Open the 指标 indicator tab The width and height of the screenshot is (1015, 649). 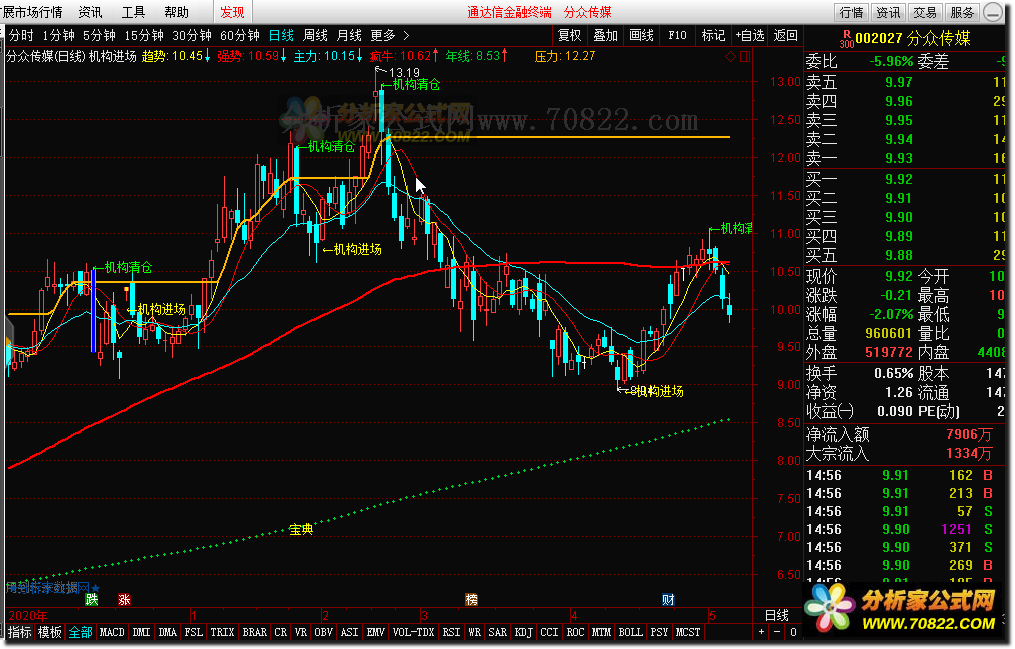[19, 632]
